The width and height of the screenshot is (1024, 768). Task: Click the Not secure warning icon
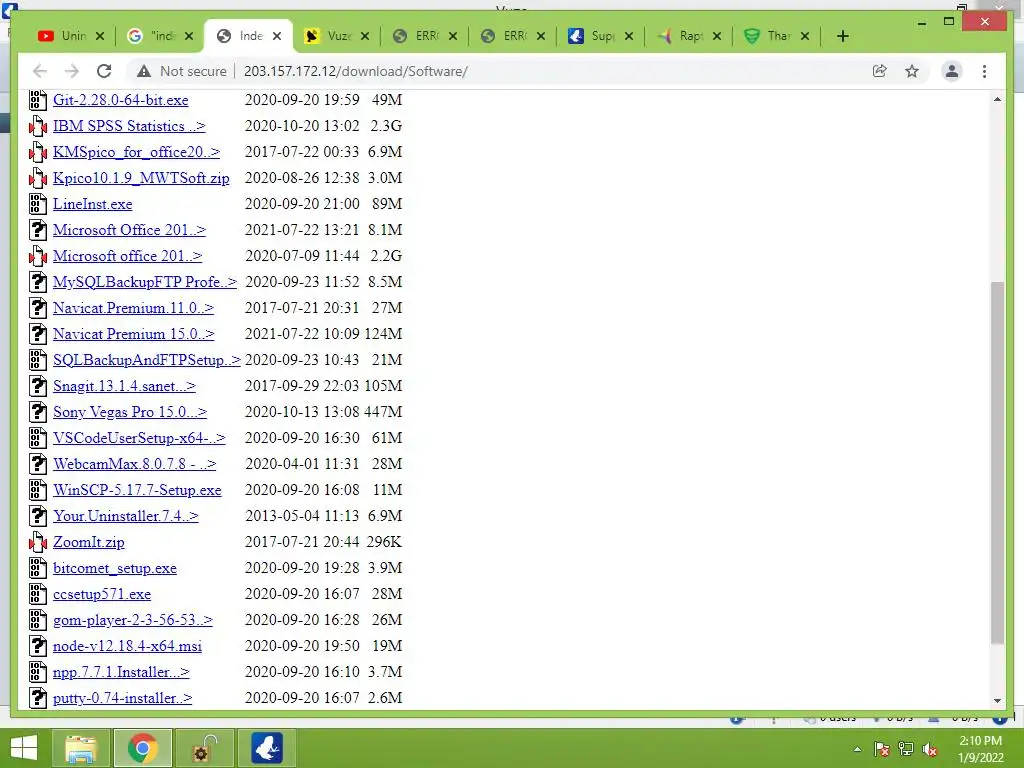click(144, 71)
